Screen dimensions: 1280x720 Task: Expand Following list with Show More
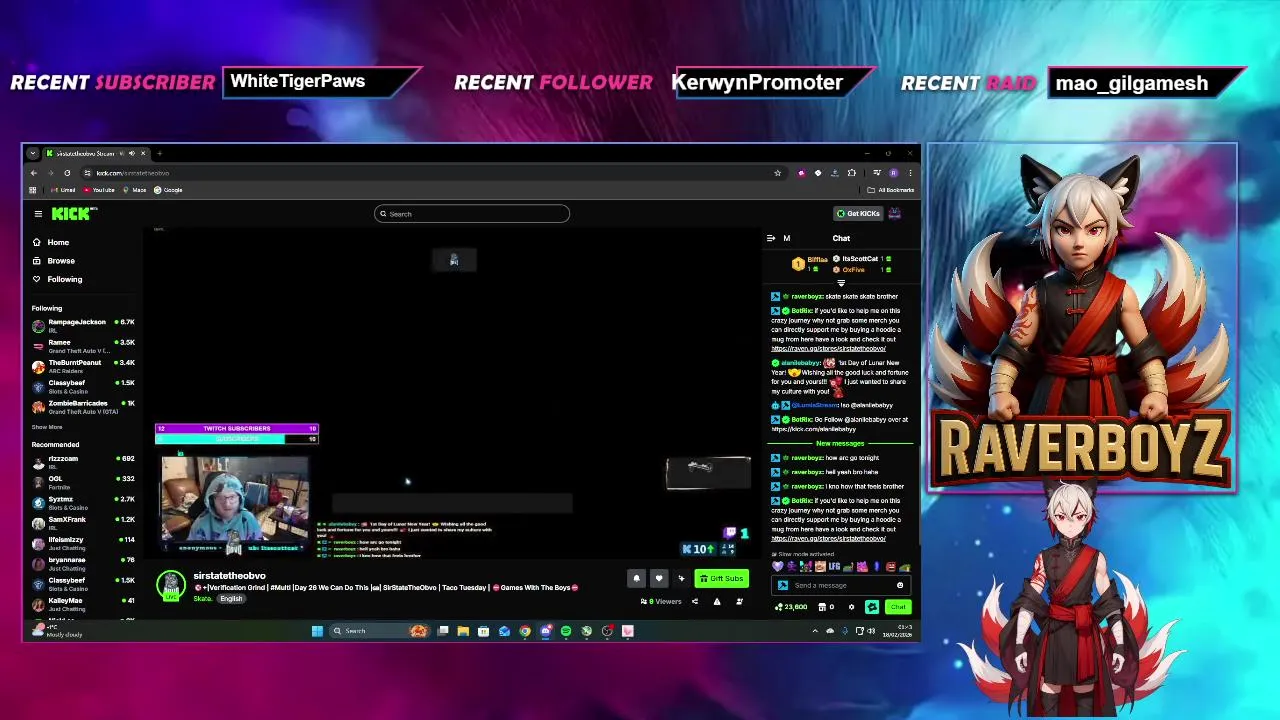point(47,427)
